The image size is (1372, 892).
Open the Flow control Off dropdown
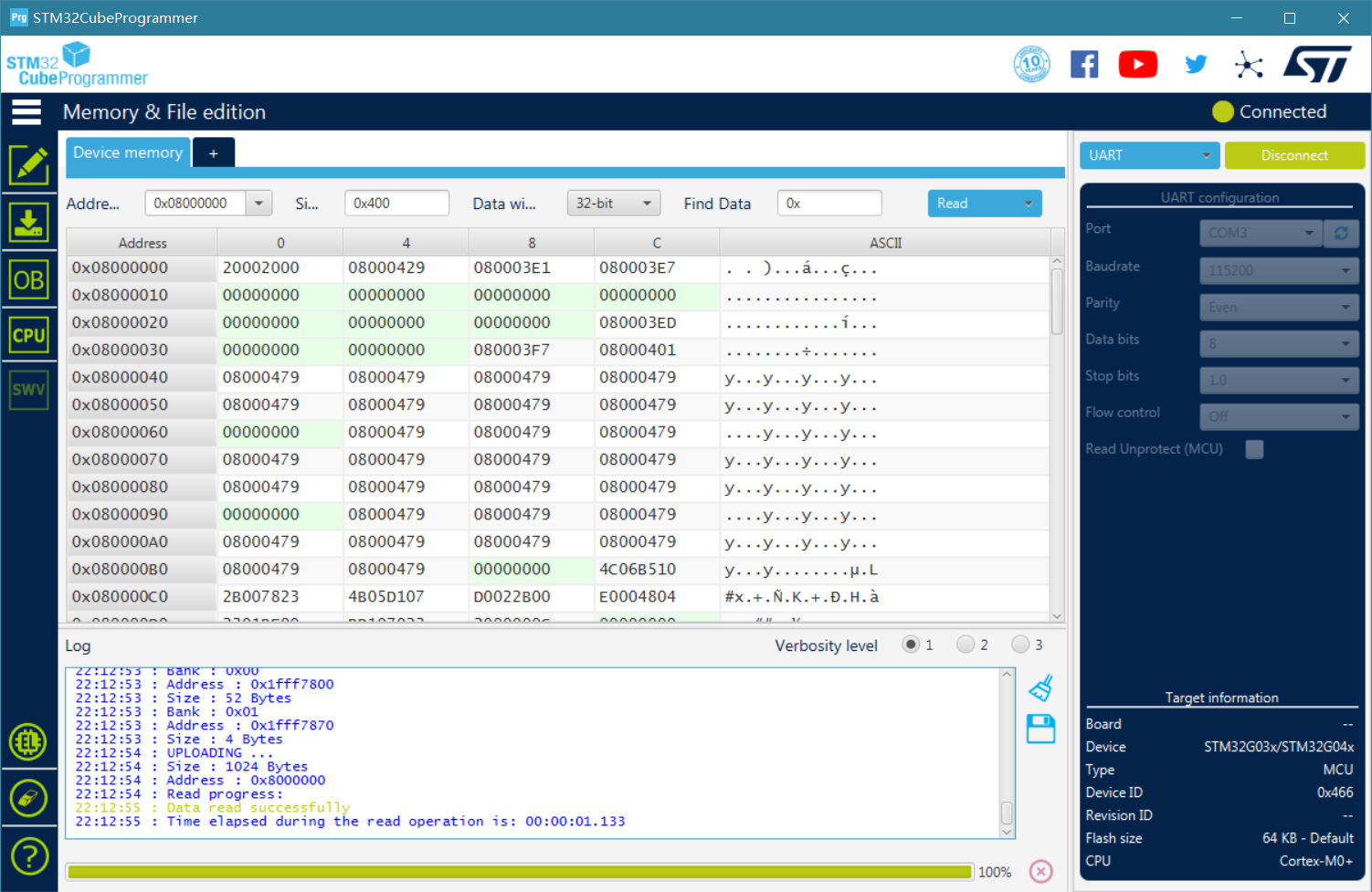[1280, 416]
